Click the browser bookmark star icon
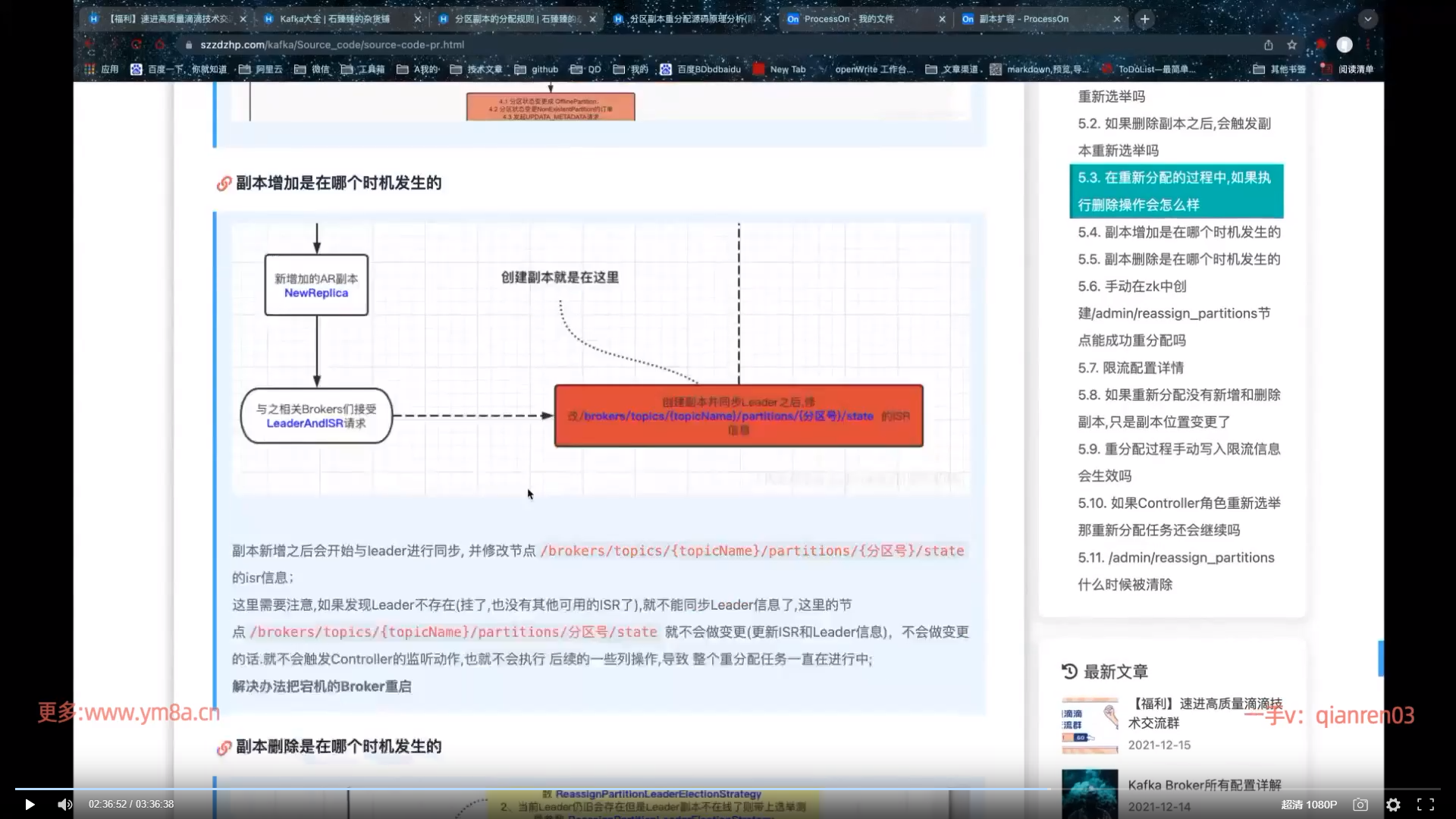Viewport: 1456px width, 819px height. (x=1292, y=45)
